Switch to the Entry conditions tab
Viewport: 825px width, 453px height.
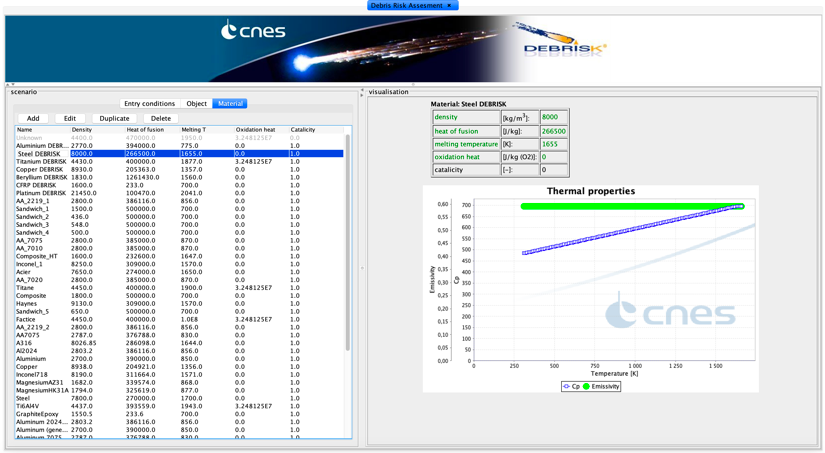(x=149, y=104)
